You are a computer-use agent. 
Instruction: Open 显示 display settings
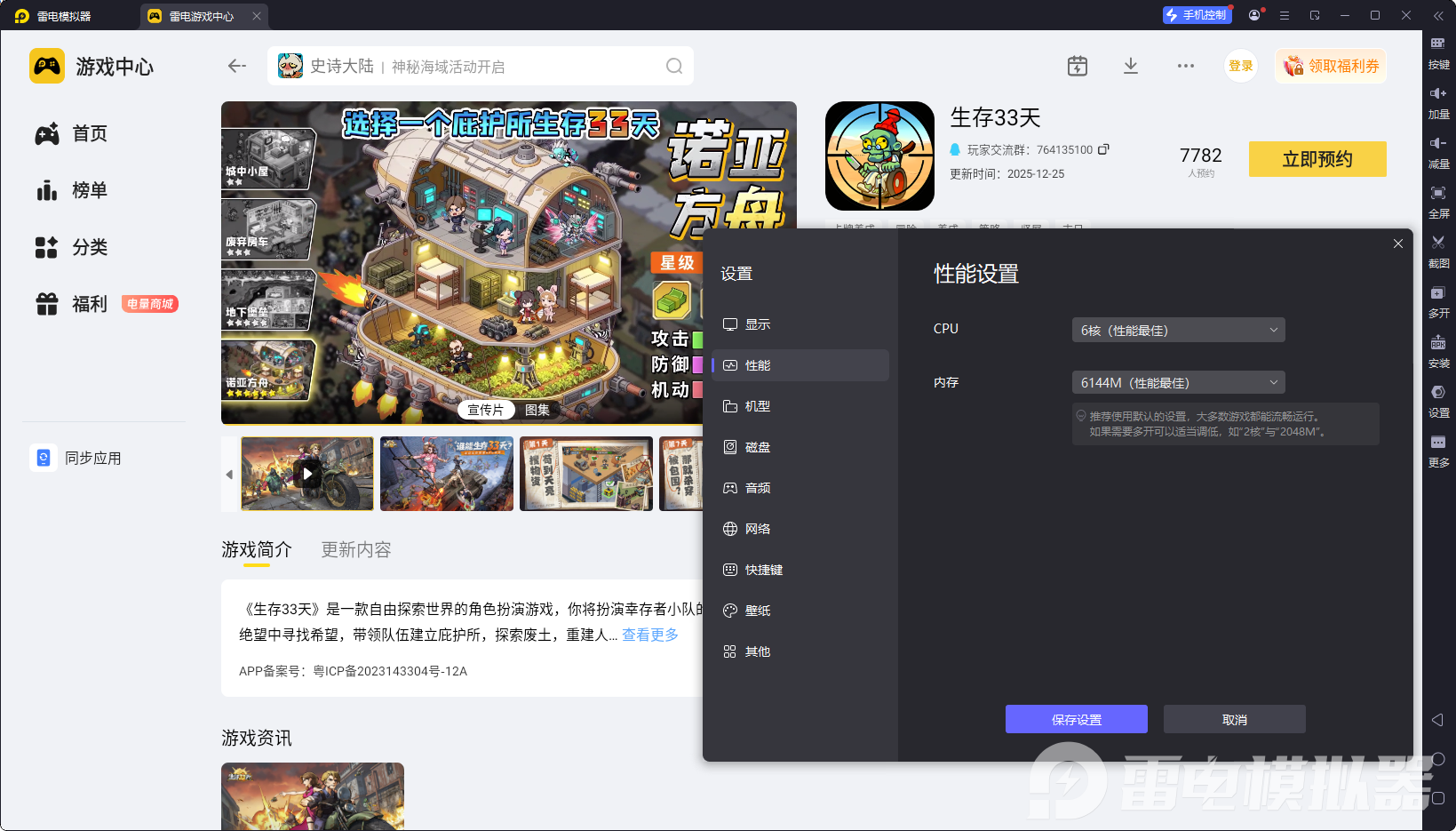click(x=800, y=324)
